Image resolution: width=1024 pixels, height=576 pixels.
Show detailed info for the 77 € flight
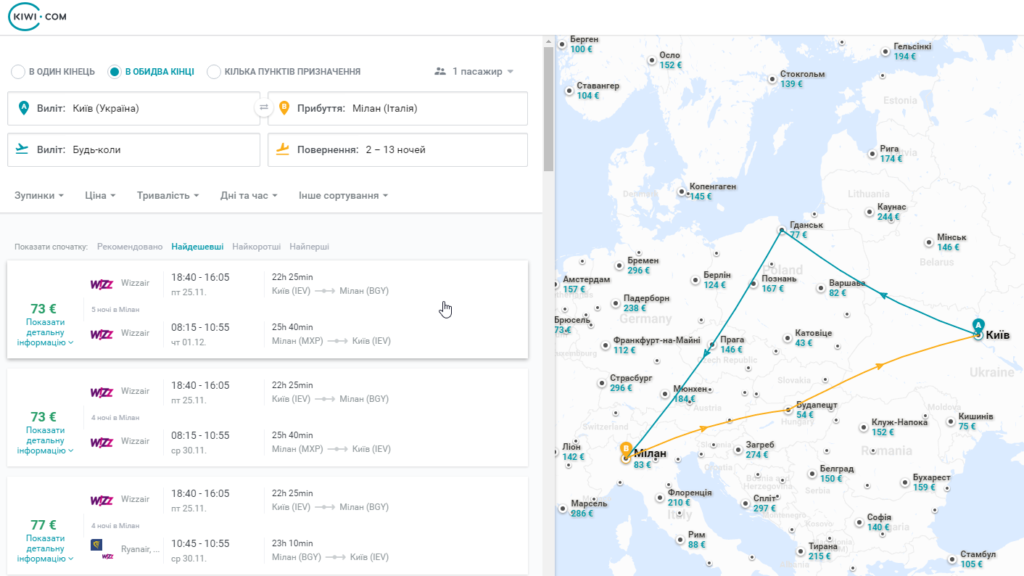[x=45, y=548]
